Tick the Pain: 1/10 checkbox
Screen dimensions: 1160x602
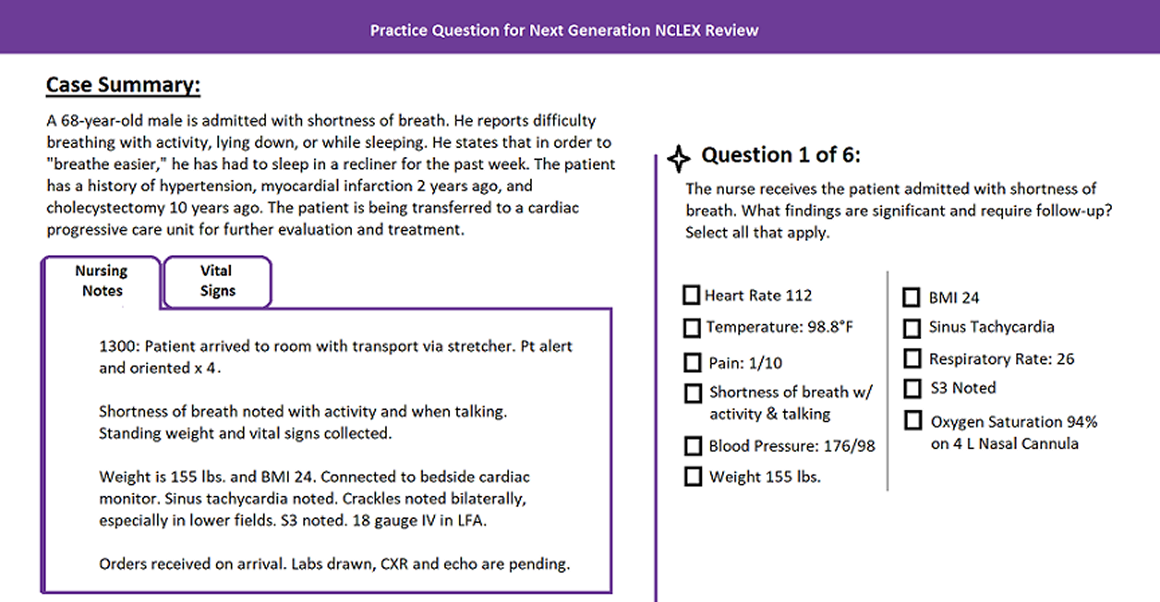coord(692,362)
